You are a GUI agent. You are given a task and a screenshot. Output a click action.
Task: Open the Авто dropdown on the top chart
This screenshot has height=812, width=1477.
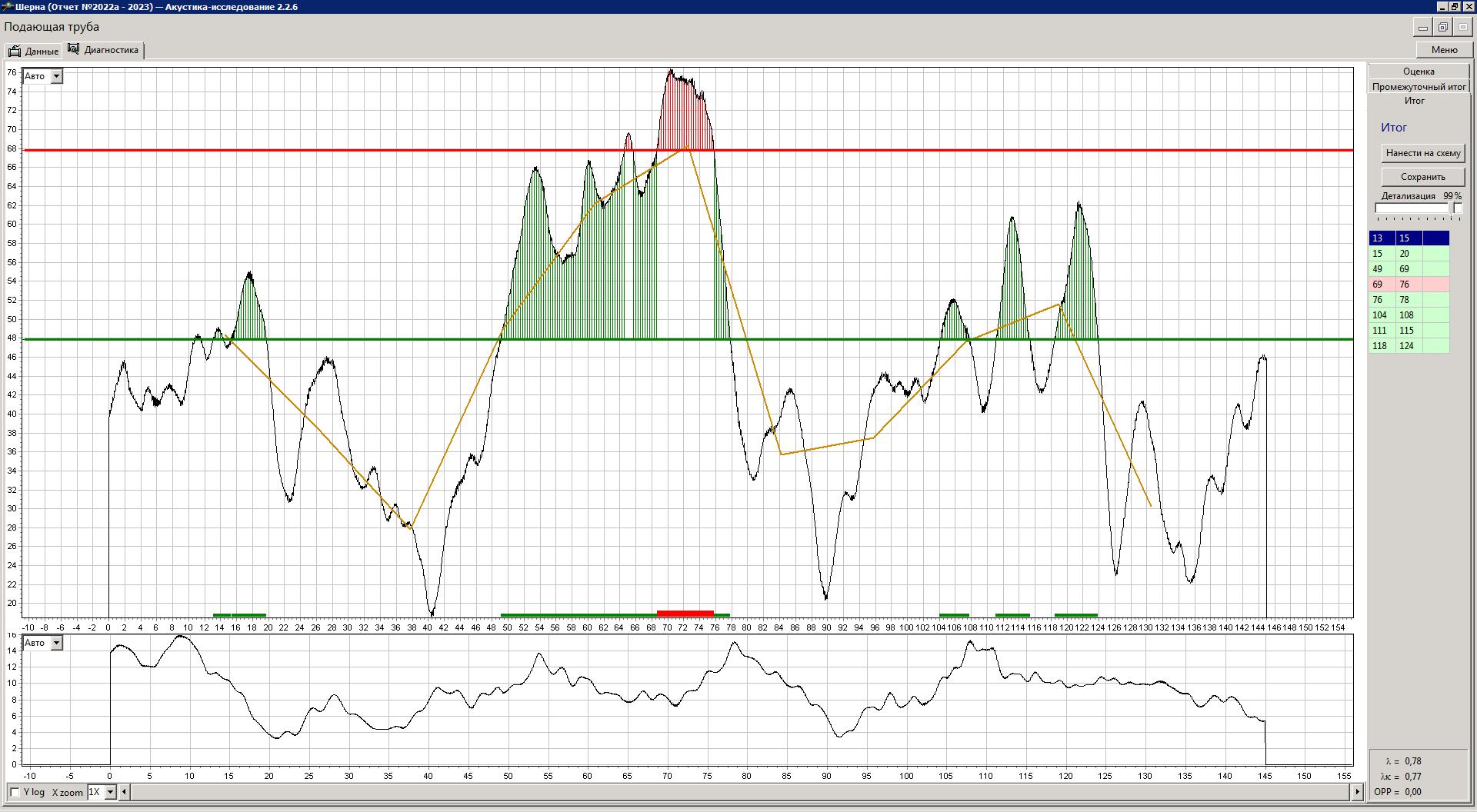[x=56, y=76]
